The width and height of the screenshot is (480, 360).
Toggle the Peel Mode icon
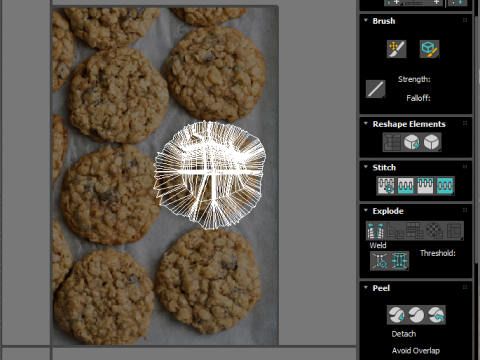pyautogui.click(x=416, y=315)
